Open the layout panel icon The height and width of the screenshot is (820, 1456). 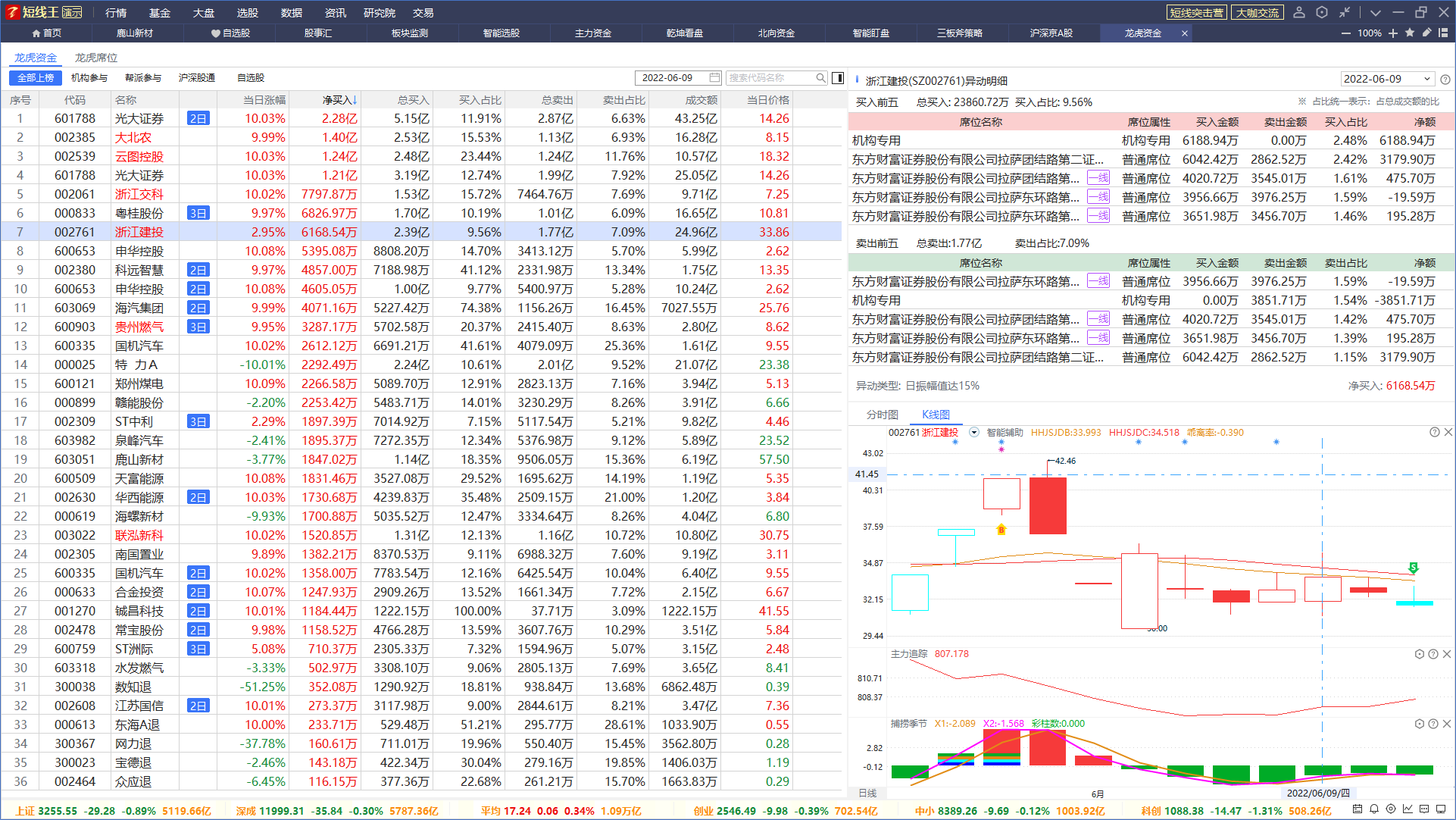coord(1443,33)
